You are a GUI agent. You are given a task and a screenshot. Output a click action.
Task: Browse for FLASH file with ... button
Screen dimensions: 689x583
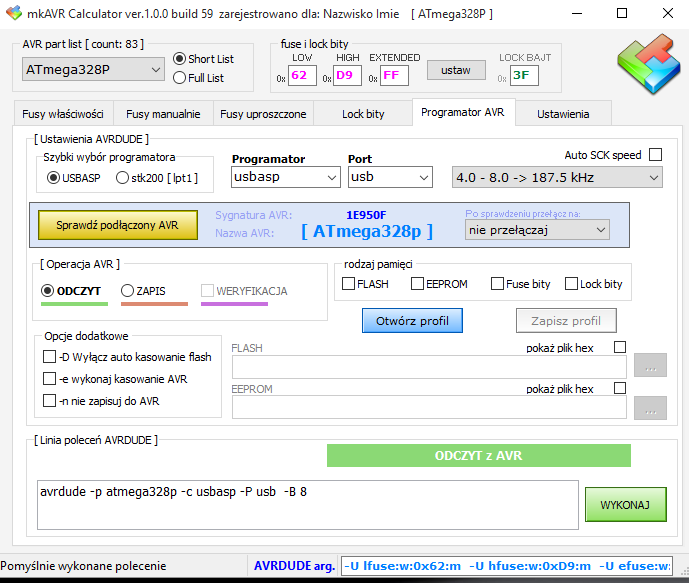650,365
